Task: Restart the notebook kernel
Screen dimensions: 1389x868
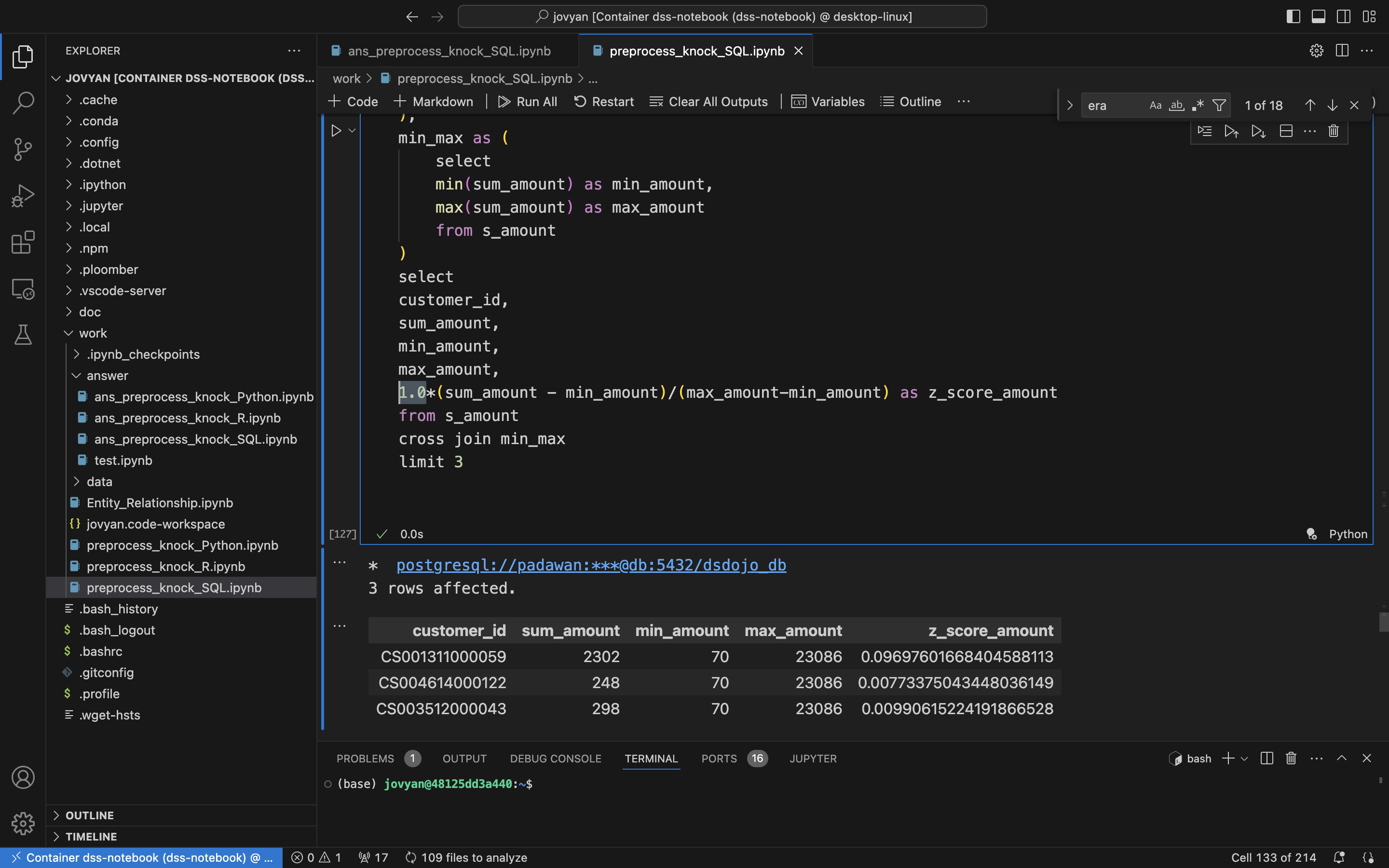Action: [604, 102]
